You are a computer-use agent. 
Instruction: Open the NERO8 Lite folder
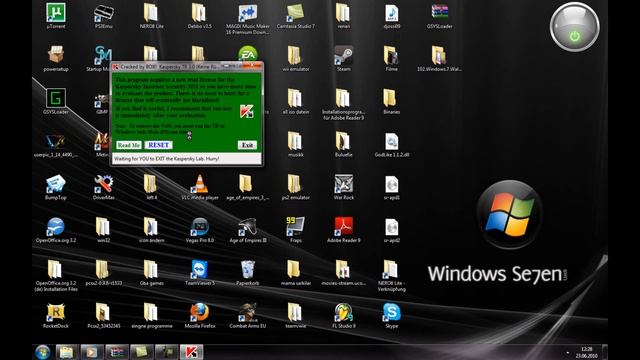point(151,16)
